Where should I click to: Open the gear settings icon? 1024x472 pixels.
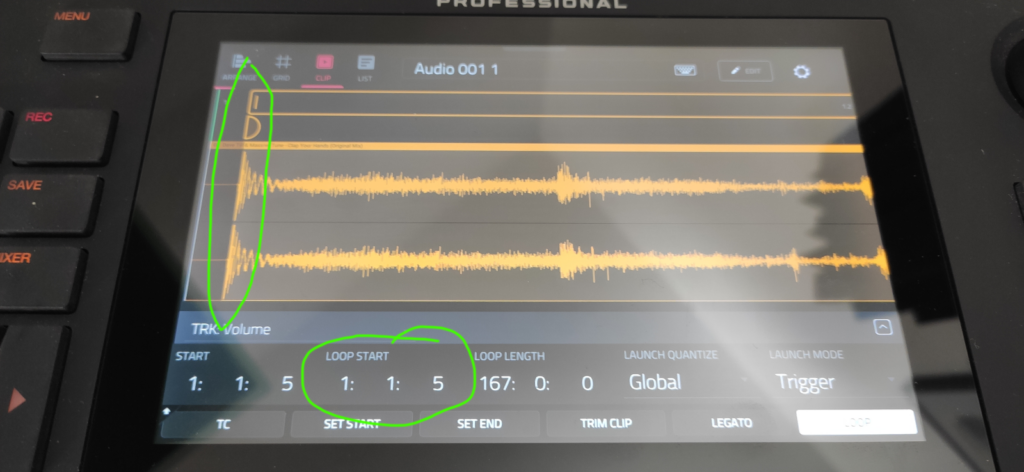pyautogui.click(x=801, y=71)
